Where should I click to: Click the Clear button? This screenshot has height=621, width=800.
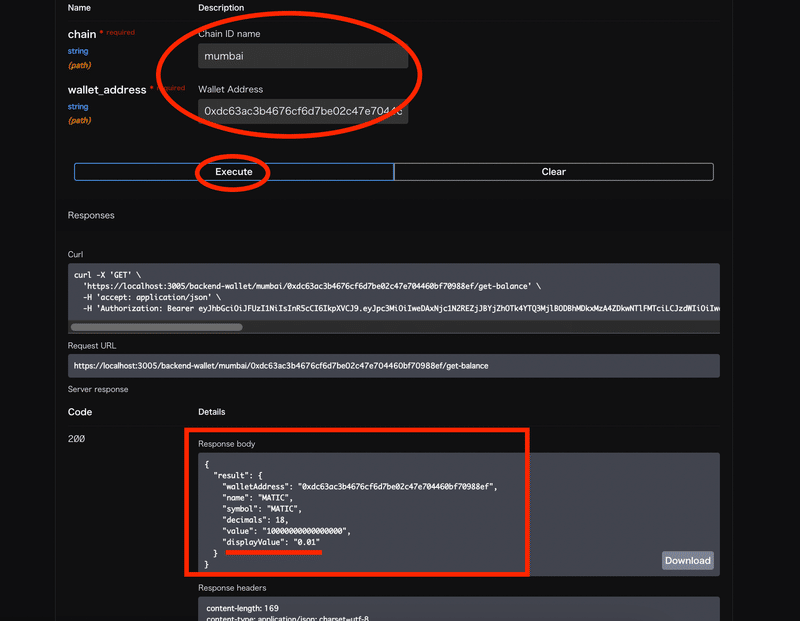click(554, 172)
